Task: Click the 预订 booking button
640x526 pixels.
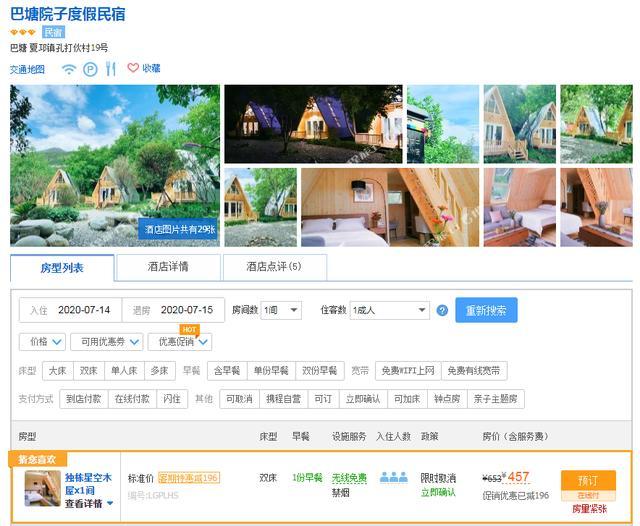Action: pos(588,481)
